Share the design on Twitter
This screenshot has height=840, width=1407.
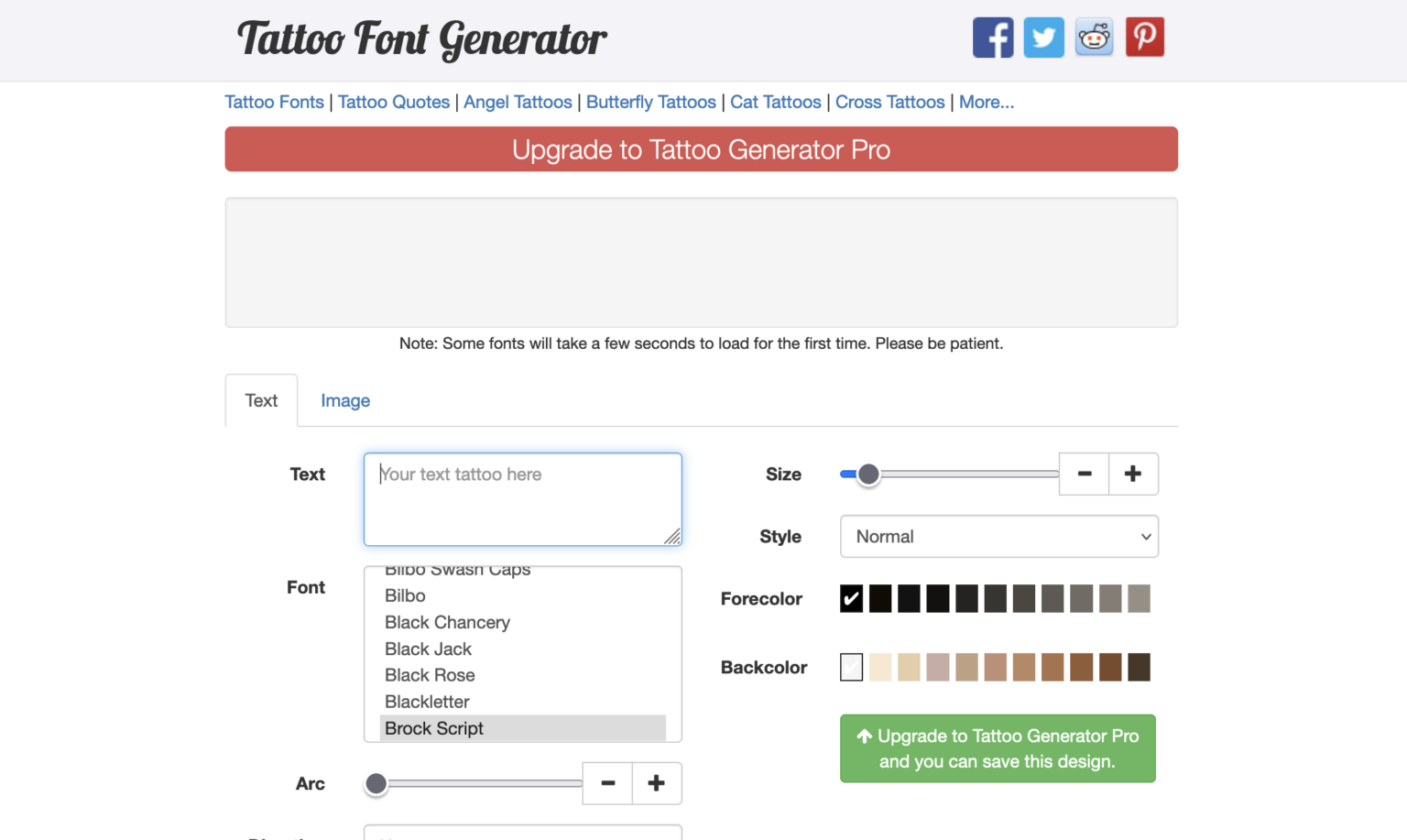pyautogui.click(x=1043, y=37)
